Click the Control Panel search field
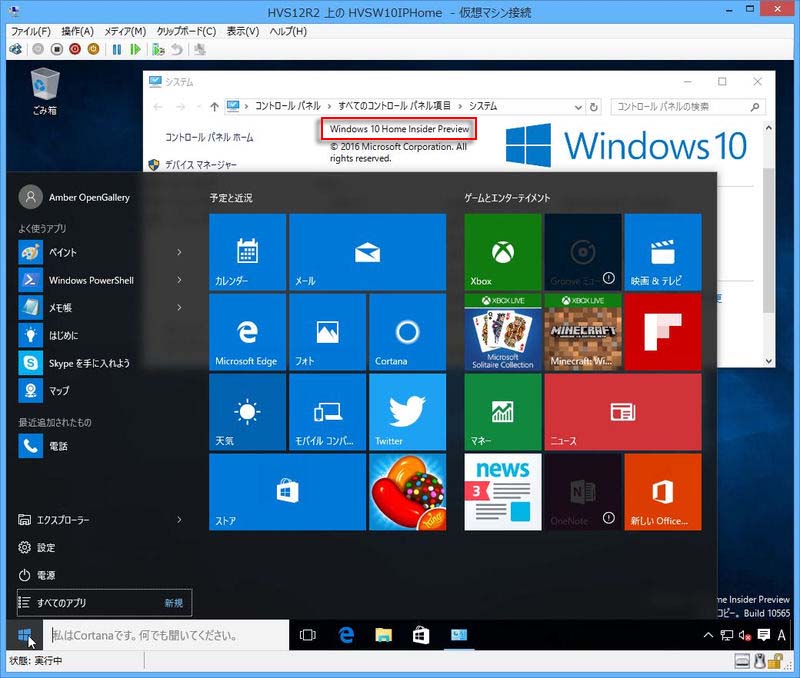Screen dimensions: 800x678 point(688,107)
